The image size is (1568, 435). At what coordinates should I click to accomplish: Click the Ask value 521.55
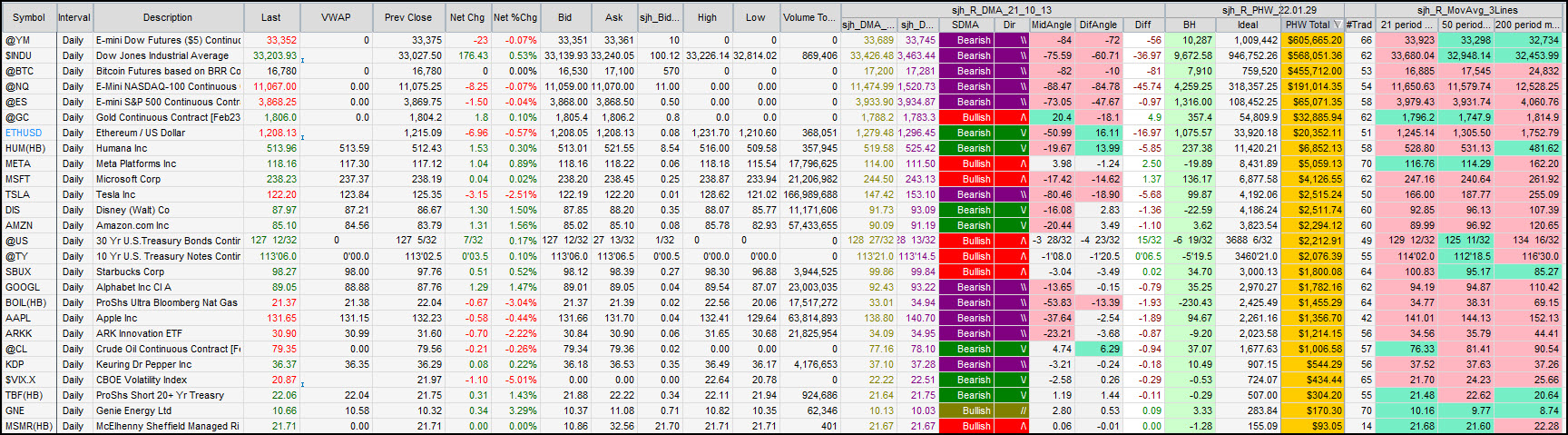(613, 148)
